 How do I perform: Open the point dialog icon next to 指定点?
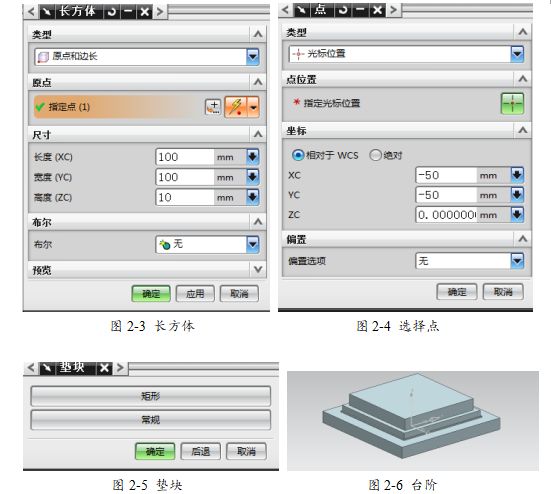pyautogui.click(x=213, y=107)
